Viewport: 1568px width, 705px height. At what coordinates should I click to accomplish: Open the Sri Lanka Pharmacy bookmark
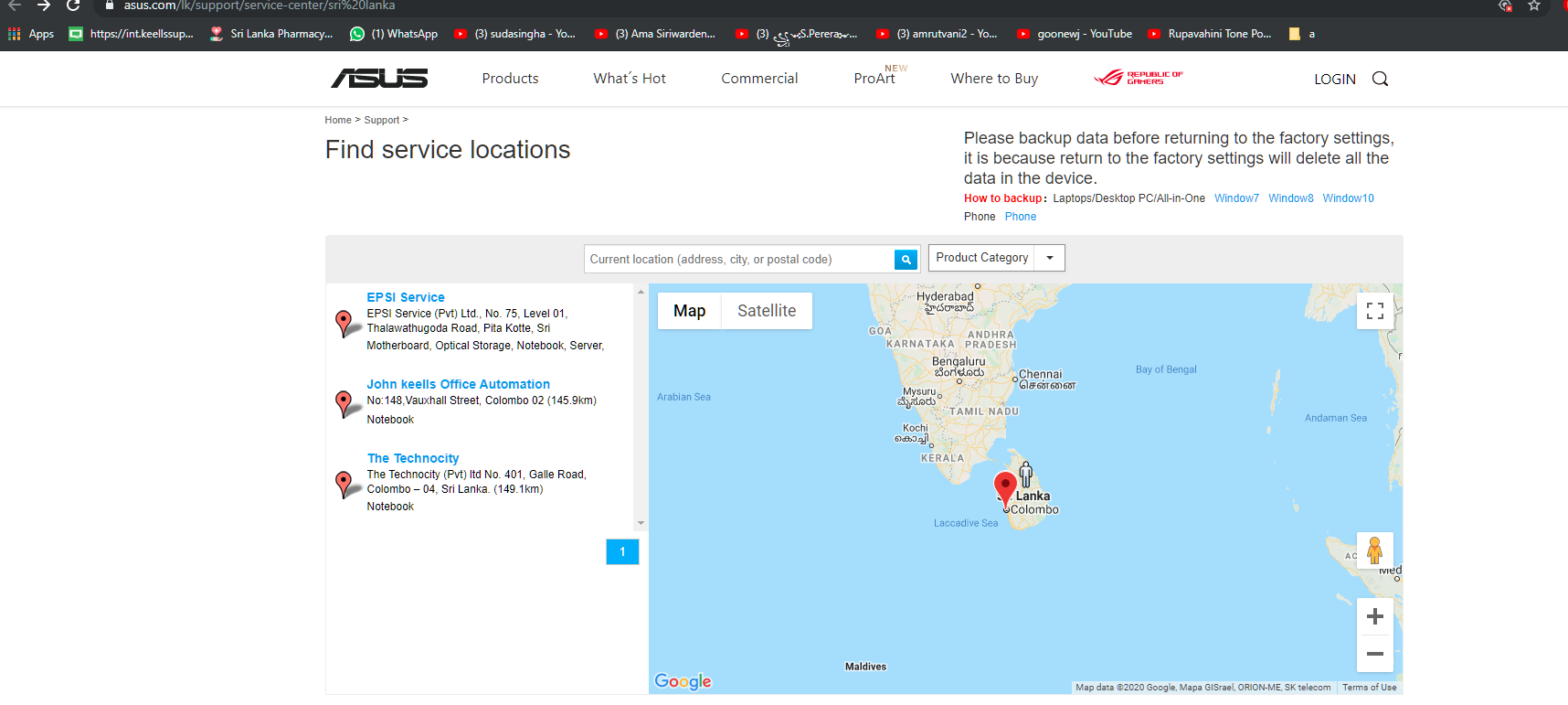point(271,34)
